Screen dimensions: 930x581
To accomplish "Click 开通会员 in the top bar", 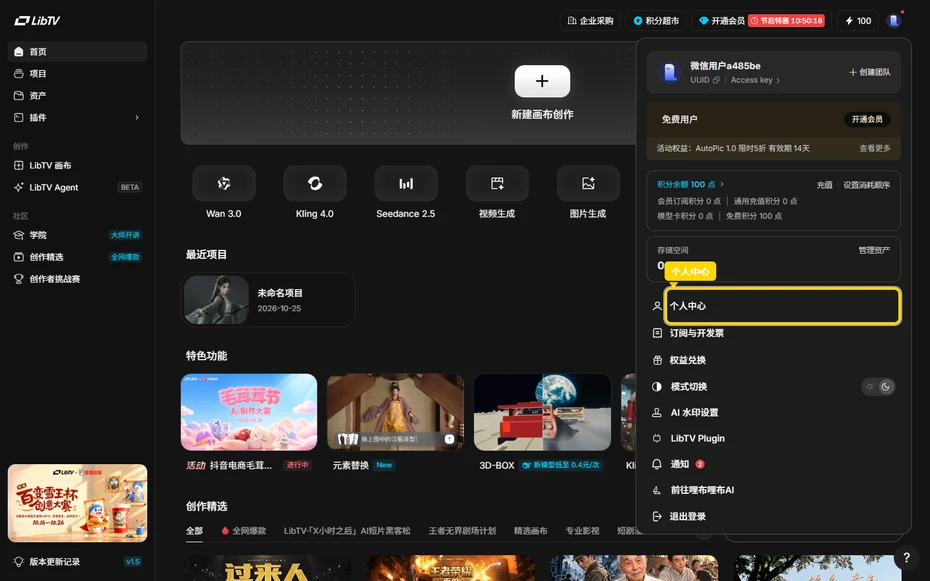I will click(721, 21).
